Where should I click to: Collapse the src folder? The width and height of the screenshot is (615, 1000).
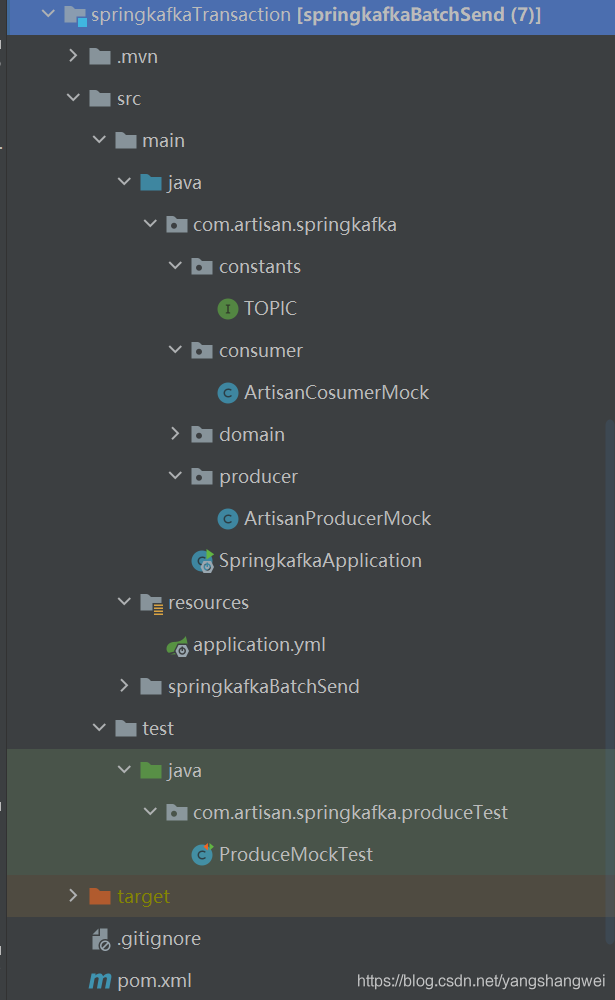[73, 99]
